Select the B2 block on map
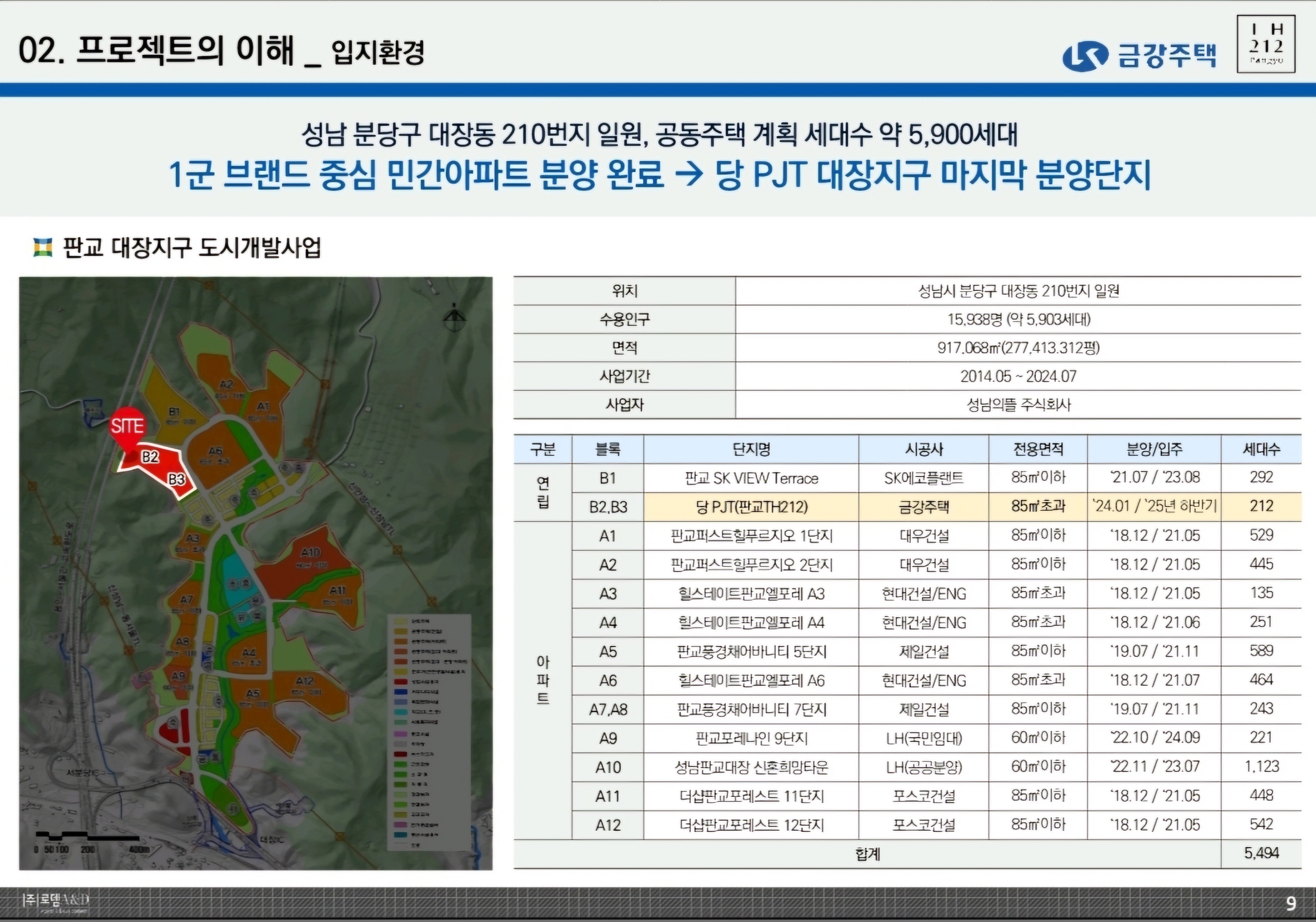The width and height of the screenshot is (1316, 922). pyautogui.click(x=150, y=457)
